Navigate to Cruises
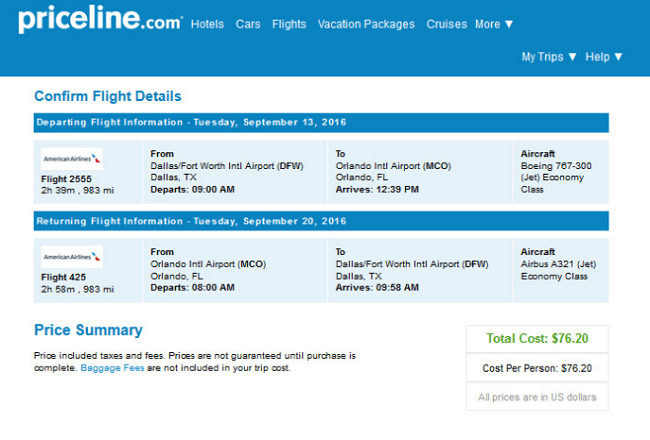Image resolution: width=650 pixels, height=440 pixels. click(446, 24)
